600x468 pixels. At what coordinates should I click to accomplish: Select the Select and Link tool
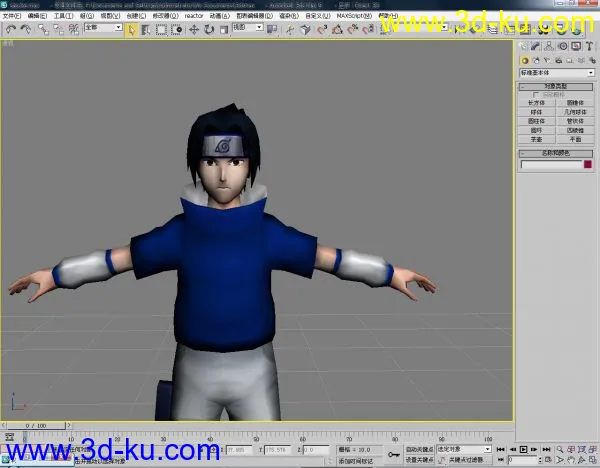pyautogui.click(x=43, y=29)
